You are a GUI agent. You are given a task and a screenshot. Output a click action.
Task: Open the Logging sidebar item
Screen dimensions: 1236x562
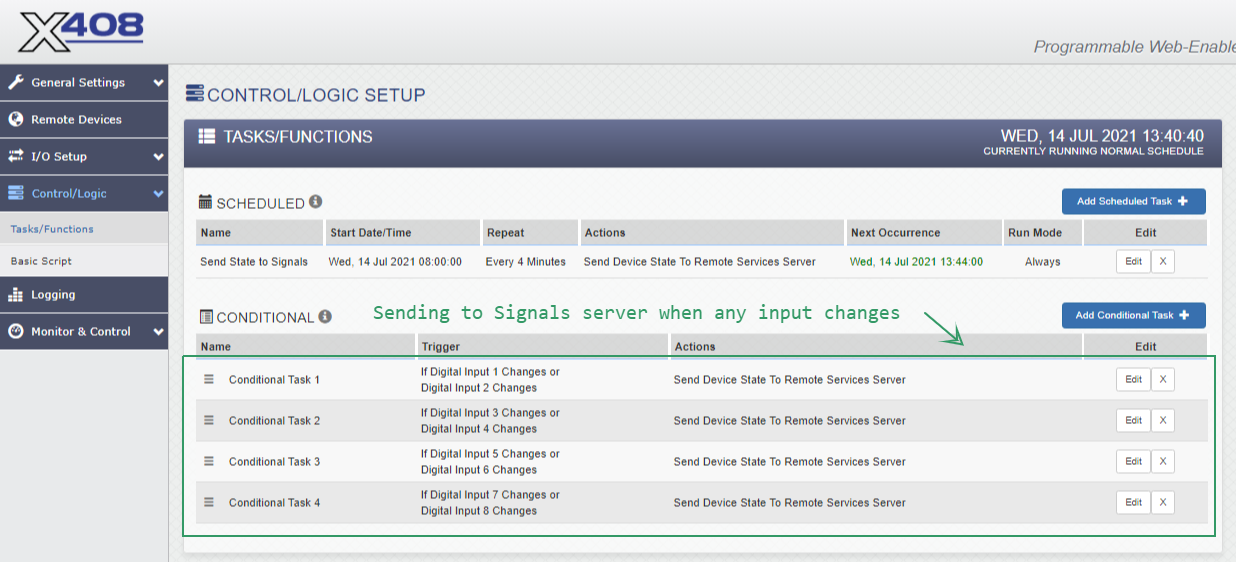[53, 295]
